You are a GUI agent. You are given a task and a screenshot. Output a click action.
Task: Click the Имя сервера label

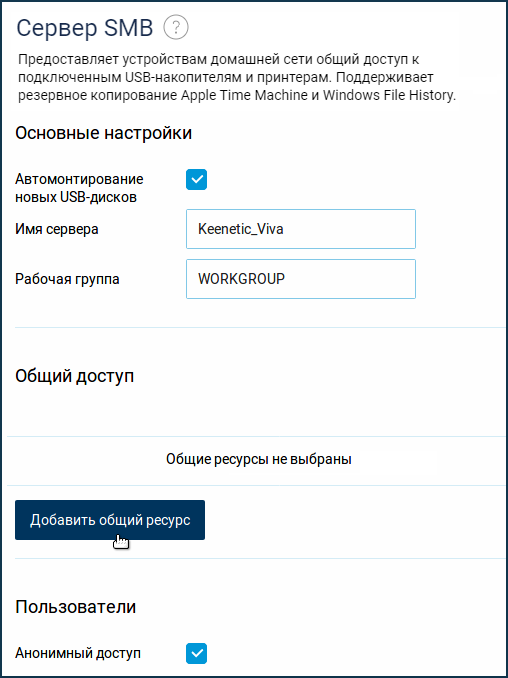click(57, 229)
